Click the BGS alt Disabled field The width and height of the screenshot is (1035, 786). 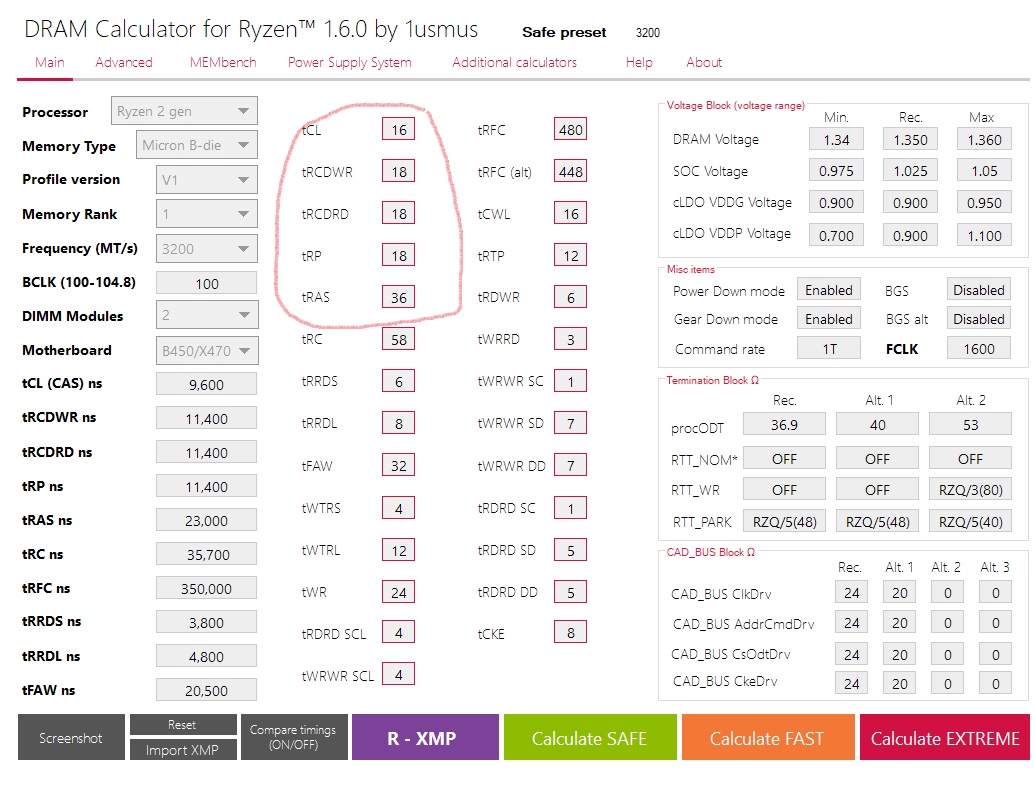978,319
